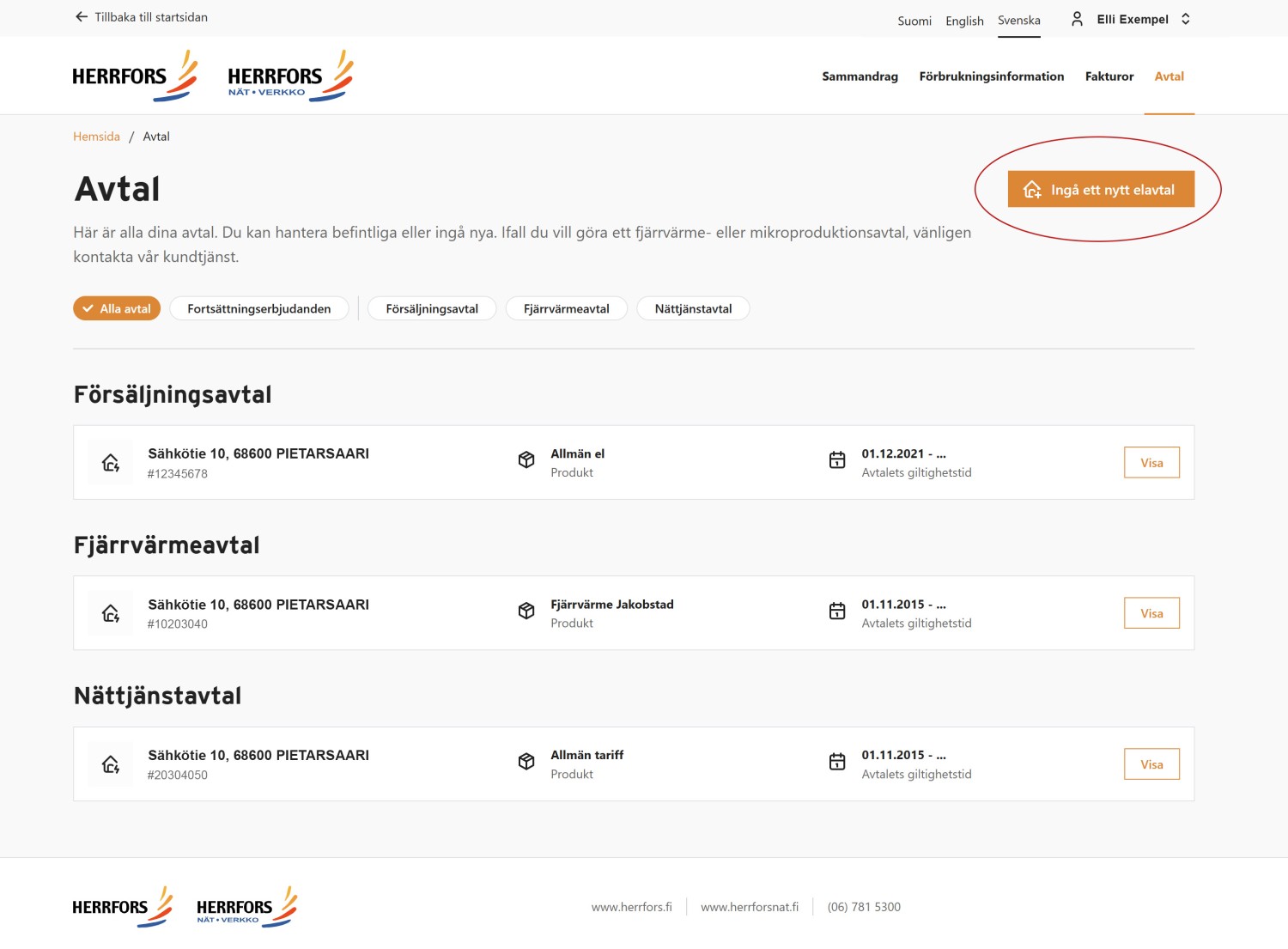Switch language to English

[x=965, y=21]
